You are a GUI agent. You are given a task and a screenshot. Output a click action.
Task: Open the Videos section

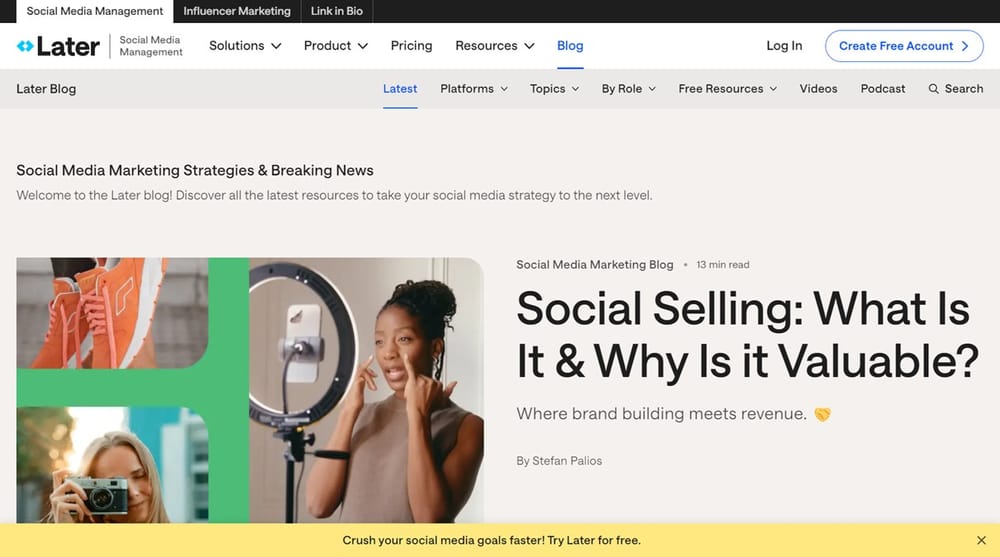[x=818, y=89]
